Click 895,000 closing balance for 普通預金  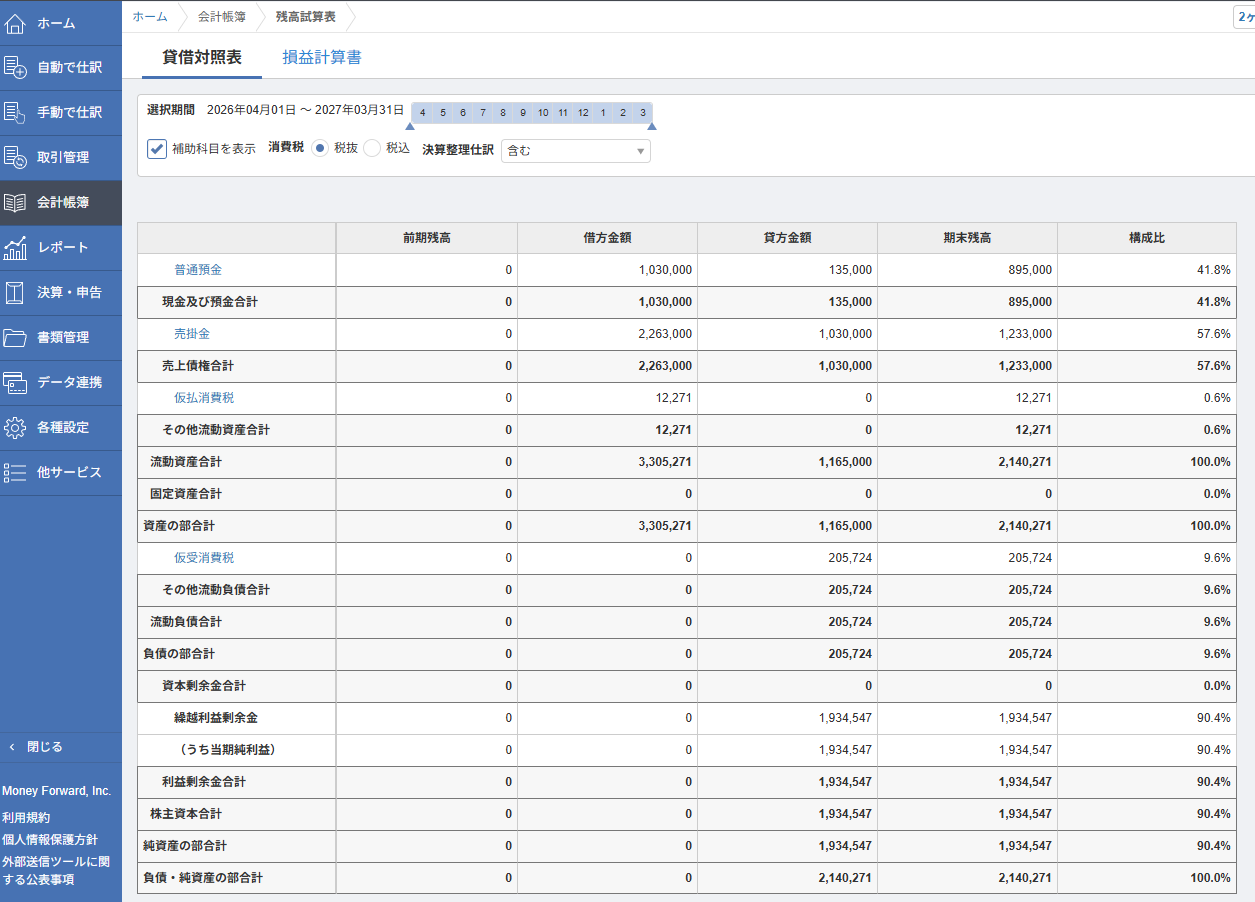(967, 270)
